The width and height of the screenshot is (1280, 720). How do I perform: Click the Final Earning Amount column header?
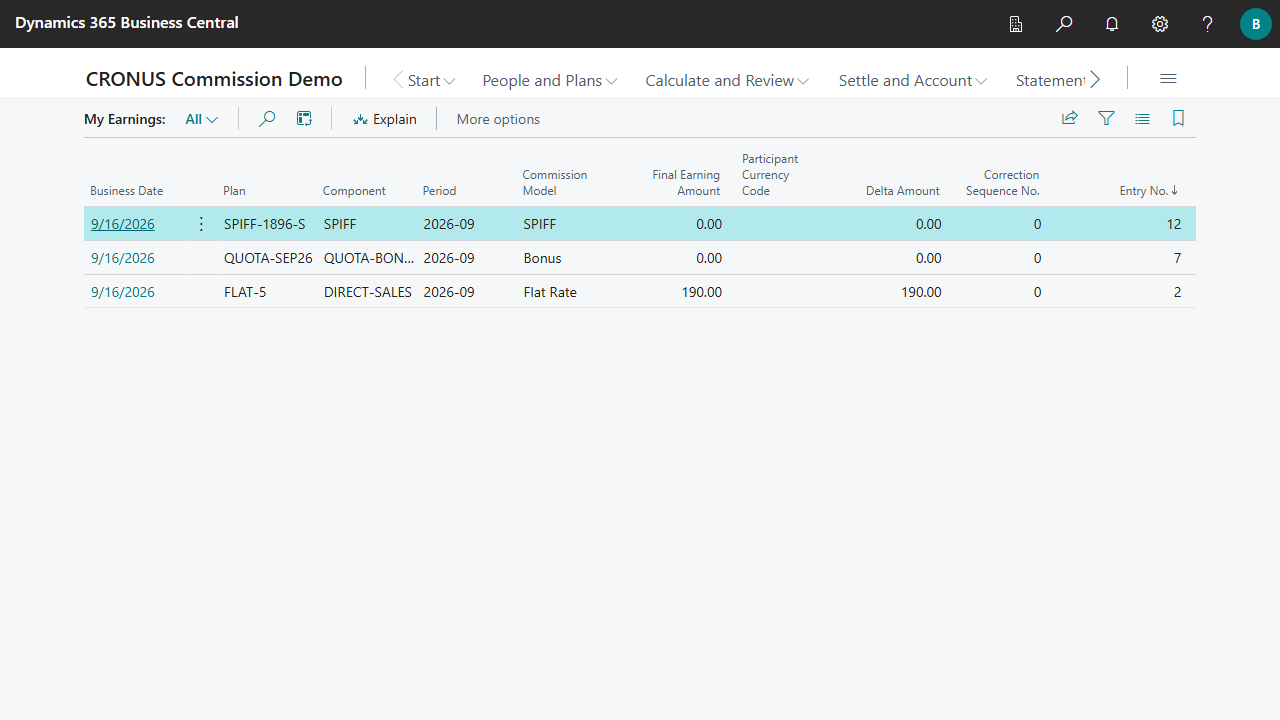pyautogui.click(x=686, y=183)
